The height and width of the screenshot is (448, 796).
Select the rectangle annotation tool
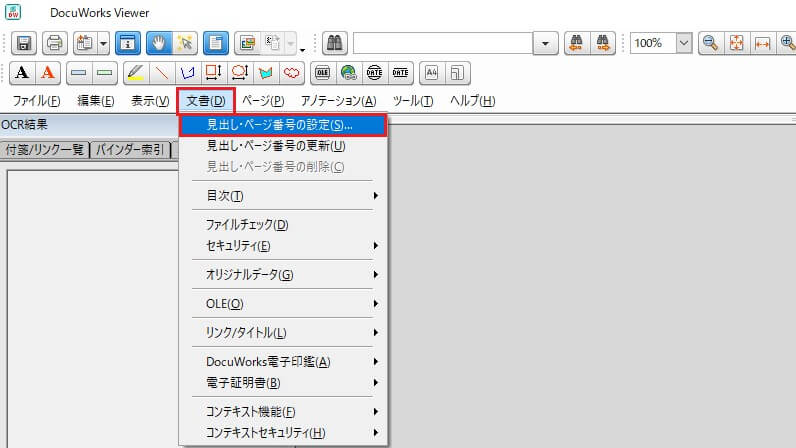tap(213, 73)
